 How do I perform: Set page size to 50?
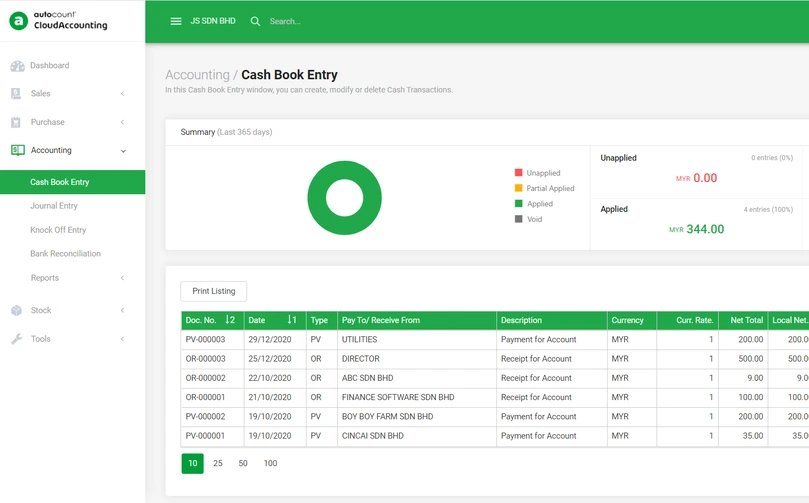(x=243, y=463)
